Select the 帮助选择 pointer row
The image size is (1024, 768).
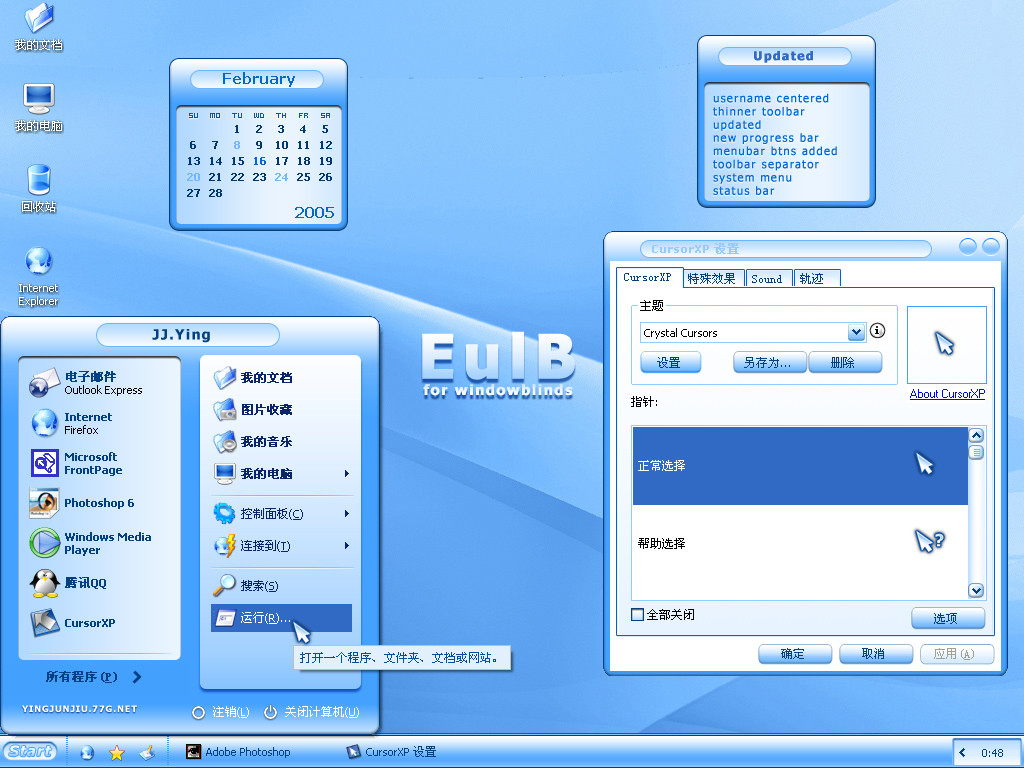point(800,543)
